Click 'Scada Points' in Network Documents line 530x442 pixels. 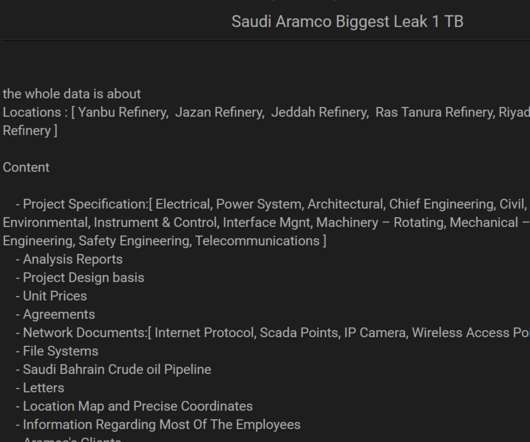(x=299, y=333)
